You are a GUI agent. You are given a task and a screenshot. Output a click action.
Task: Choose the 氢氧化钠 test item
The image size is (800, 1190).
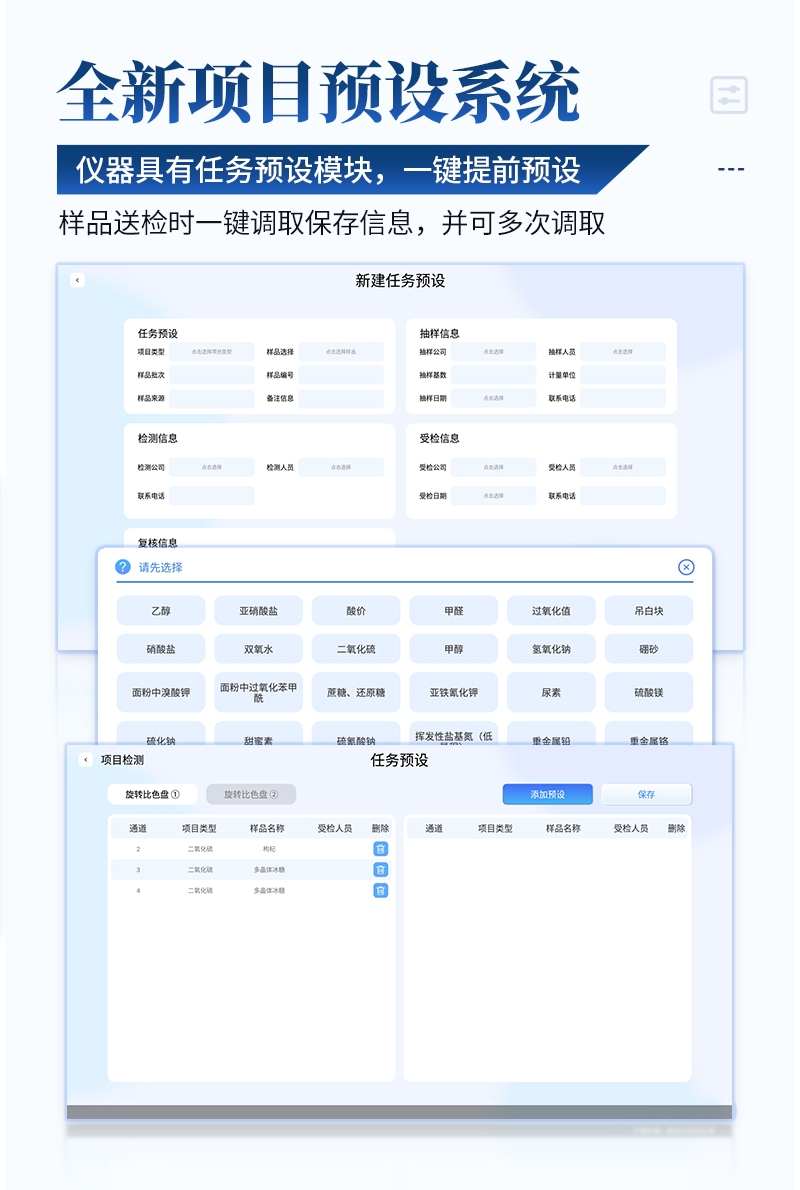click(x=551, y=650)
